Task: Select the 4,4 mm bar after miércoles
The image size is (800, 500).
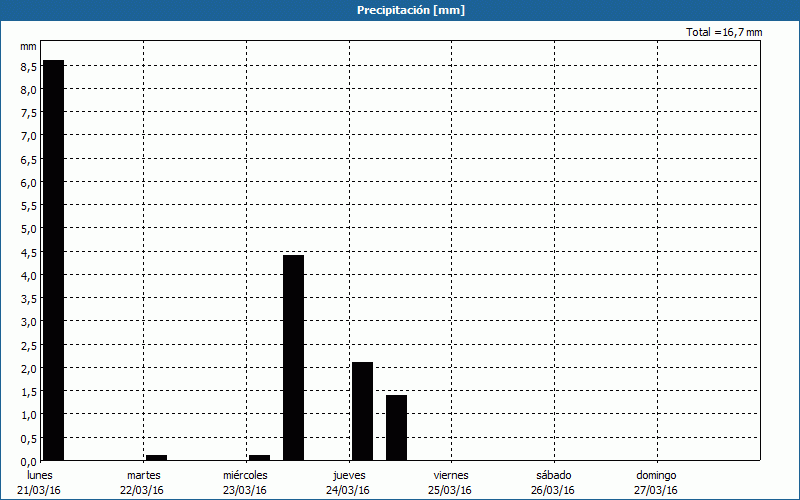Action: pos(293,358)
